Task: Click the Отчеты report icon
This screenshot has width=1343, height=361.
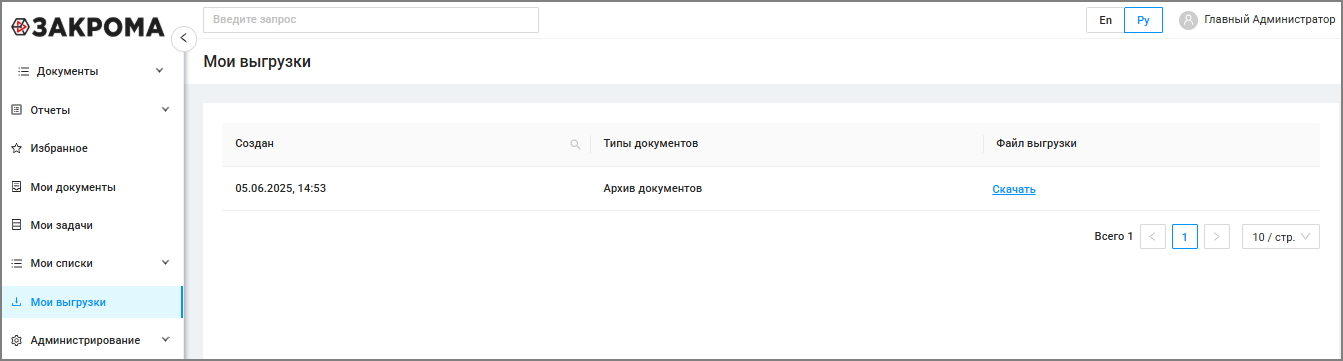Action: coord(16,110)
